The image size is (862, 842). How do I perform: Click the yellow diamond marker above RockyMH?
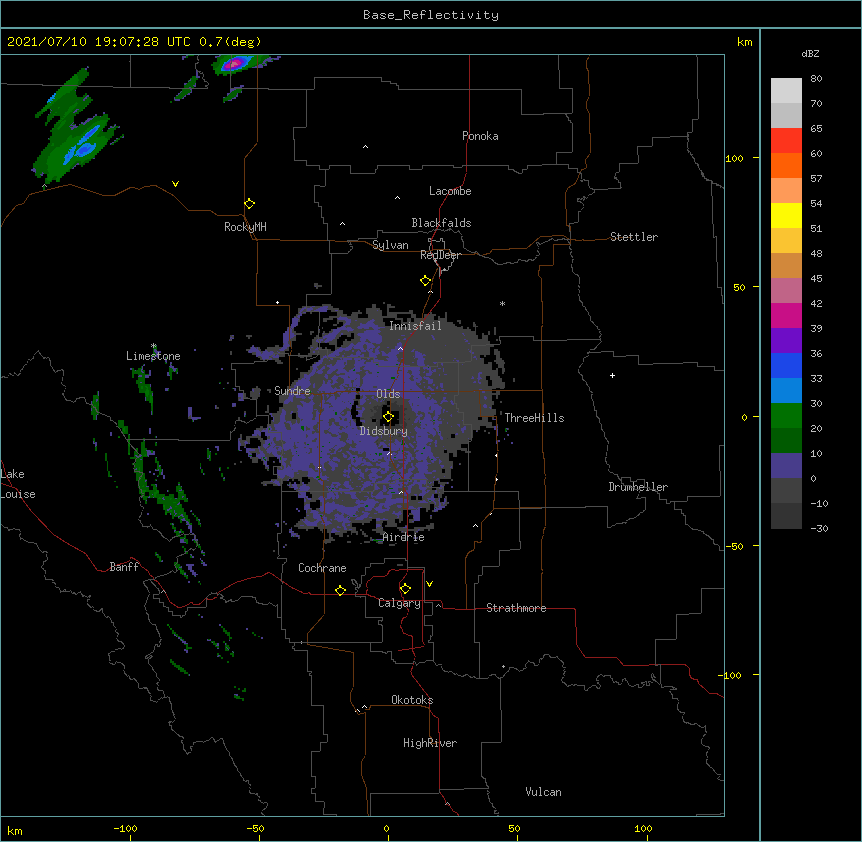250,204
